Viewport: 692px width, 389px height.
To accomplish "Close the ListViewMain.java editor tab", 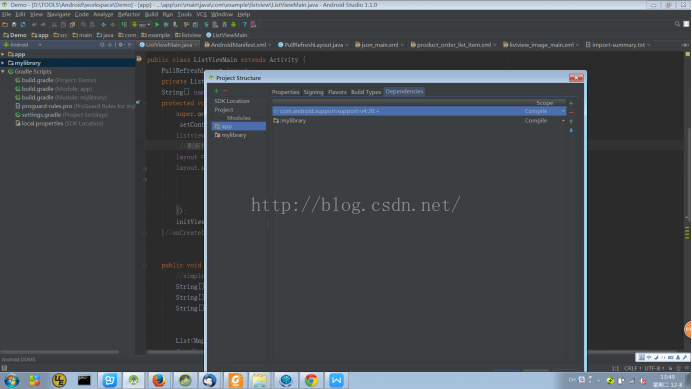I will click(196, 45).
